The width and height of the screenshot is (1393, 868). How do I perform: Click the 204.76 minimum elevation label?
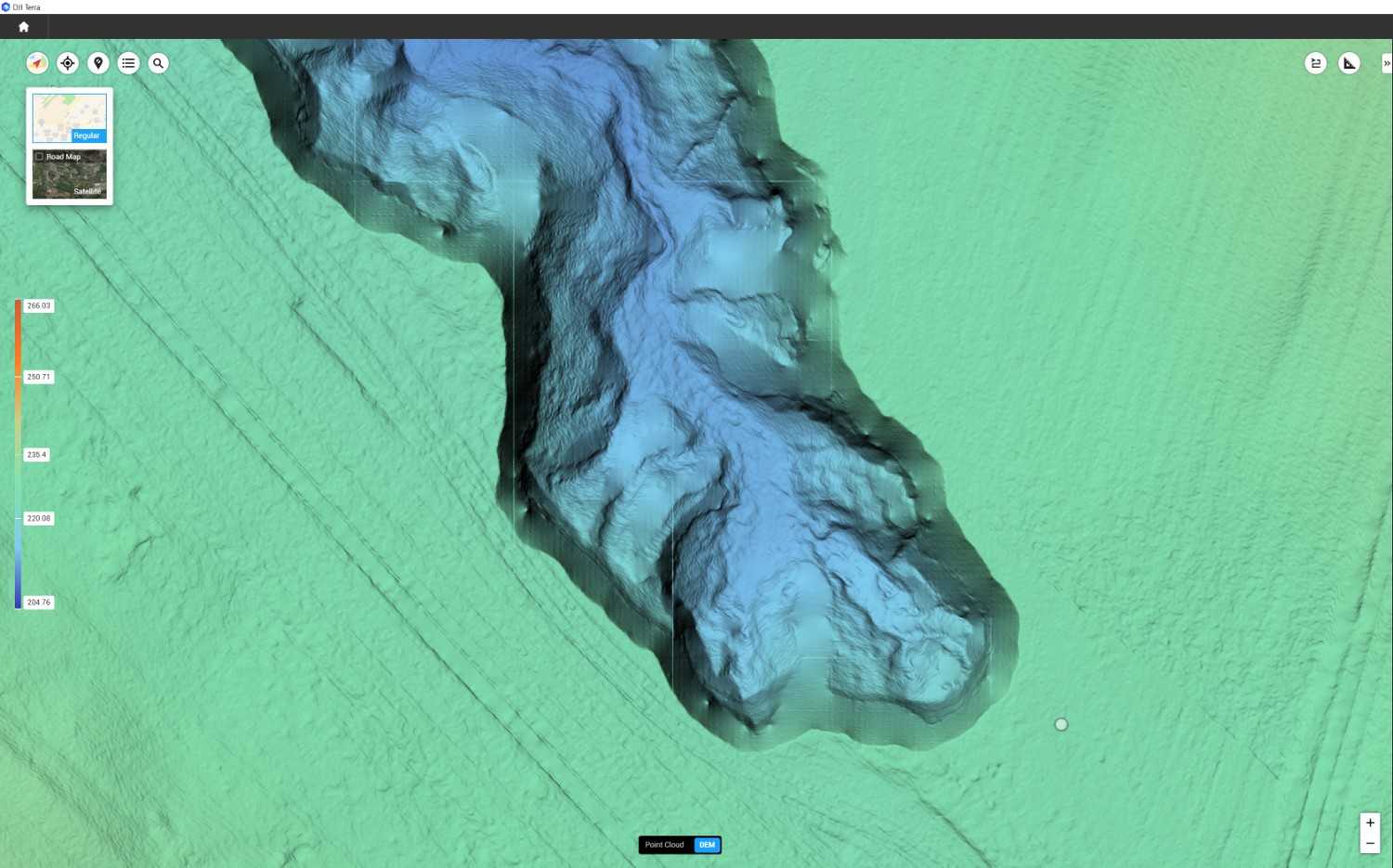coord(39,602)
